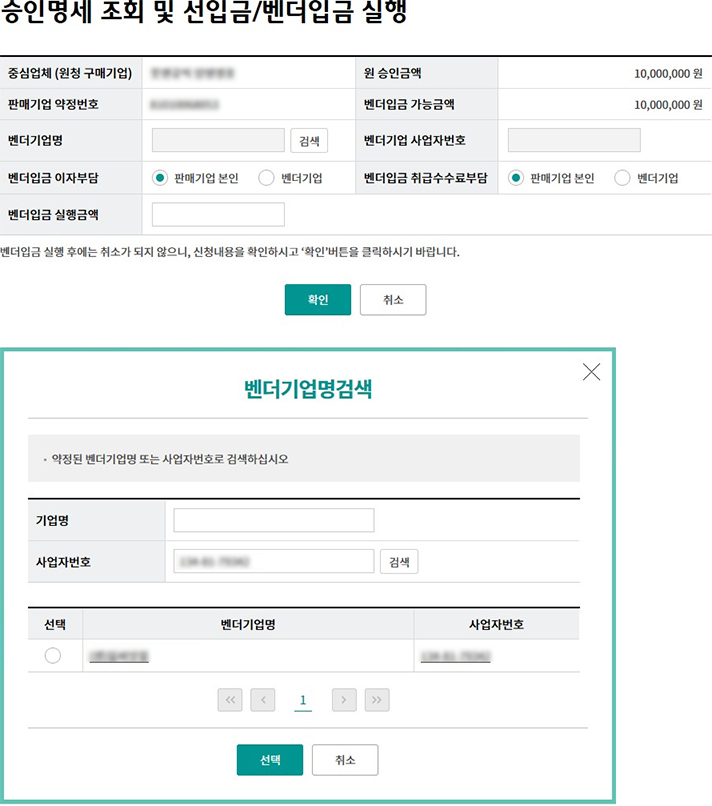
Task: Go to next page of vendor results
Action: pos(344,700)
